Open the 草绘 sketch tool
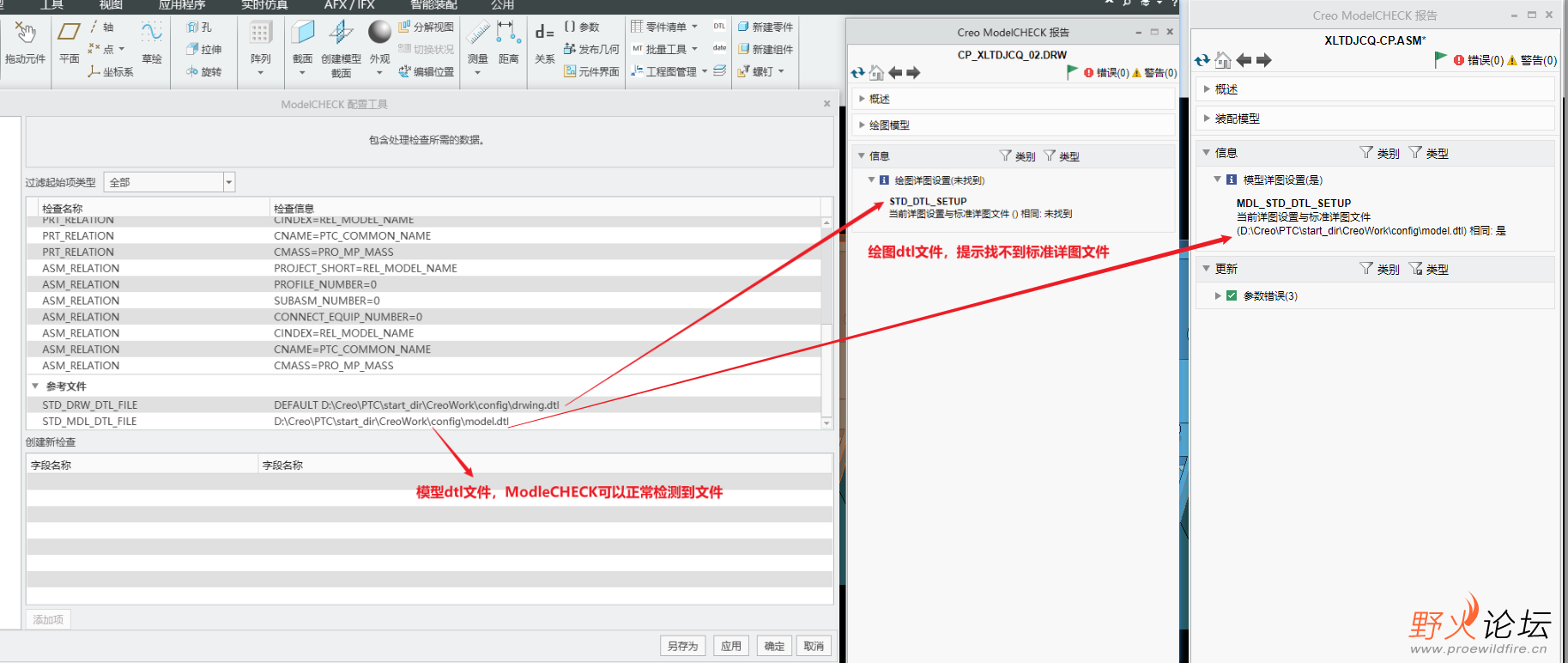 point(152,43)
